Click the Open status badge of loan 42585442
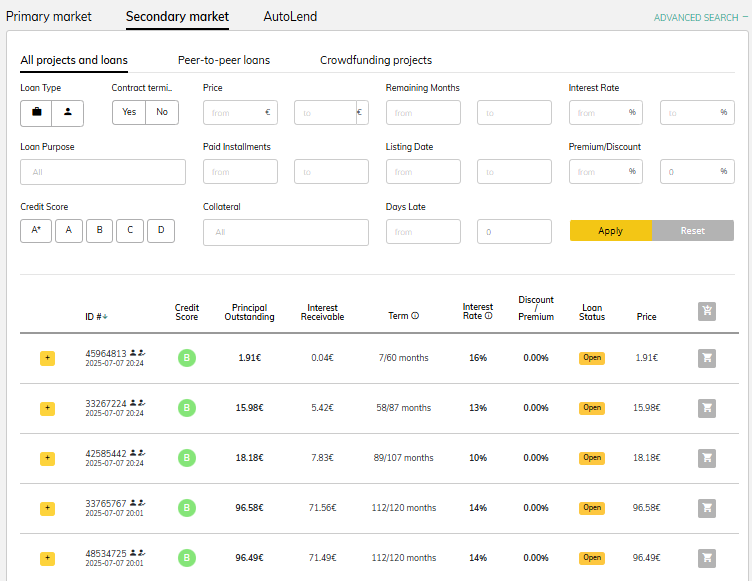Image resolution: width=752 pixels, height=581 pixels. (592, 458)
